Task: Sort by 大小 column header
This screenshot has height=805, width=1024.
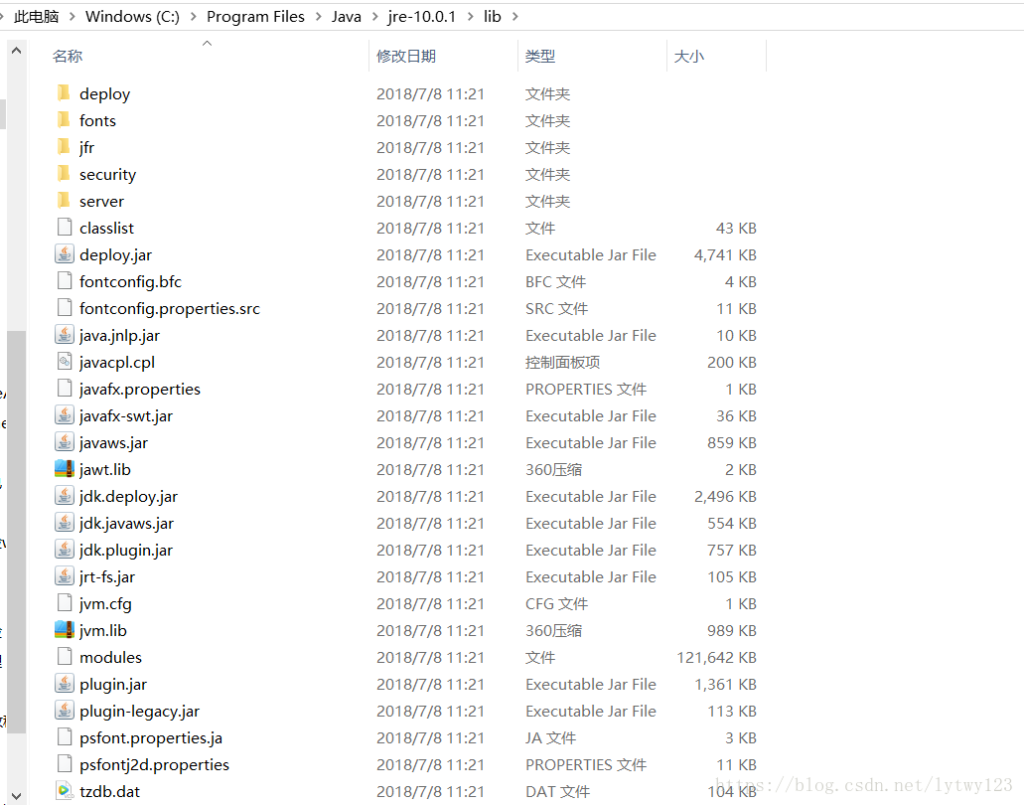Action: tap(689, 57)
